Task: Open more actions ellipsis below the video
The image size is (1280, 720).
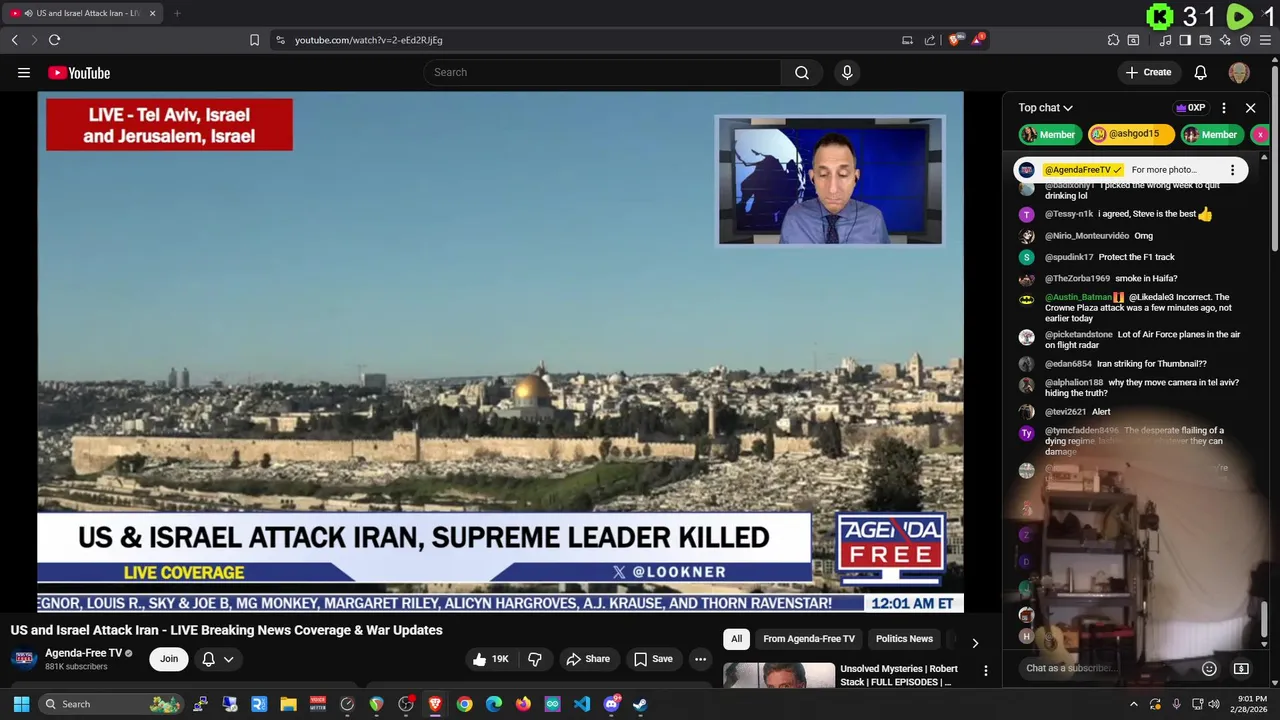Action: (x=700, y=659)
